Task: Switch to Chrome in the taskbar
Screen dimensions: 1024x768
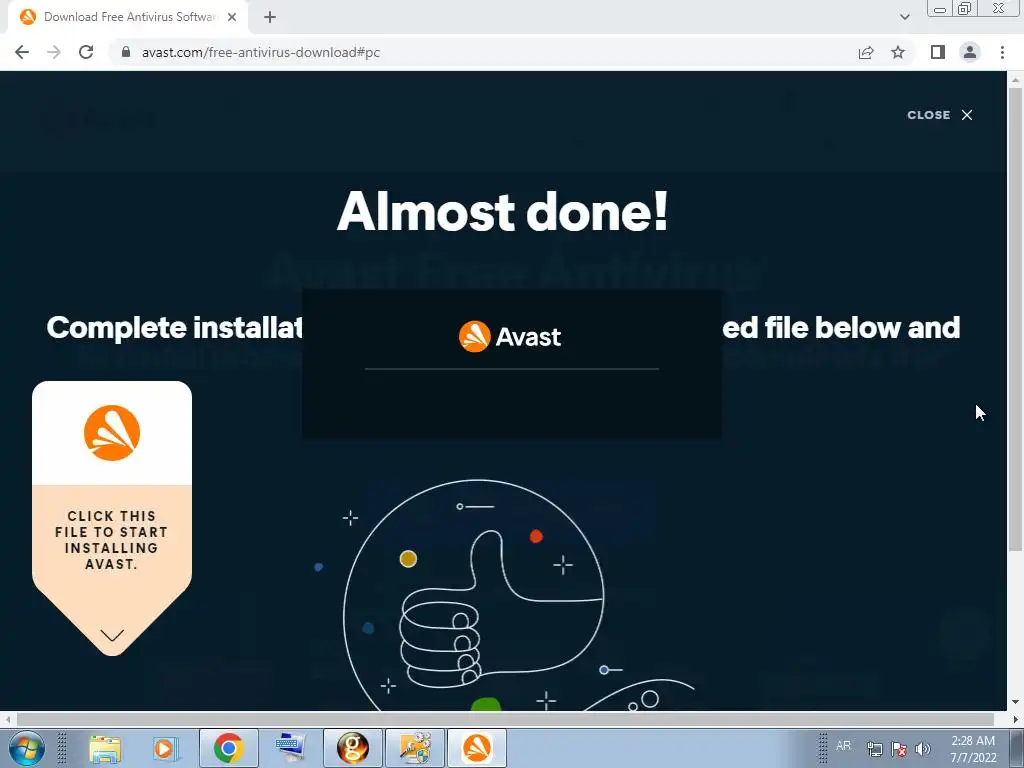Action: (x=229, y=748)
